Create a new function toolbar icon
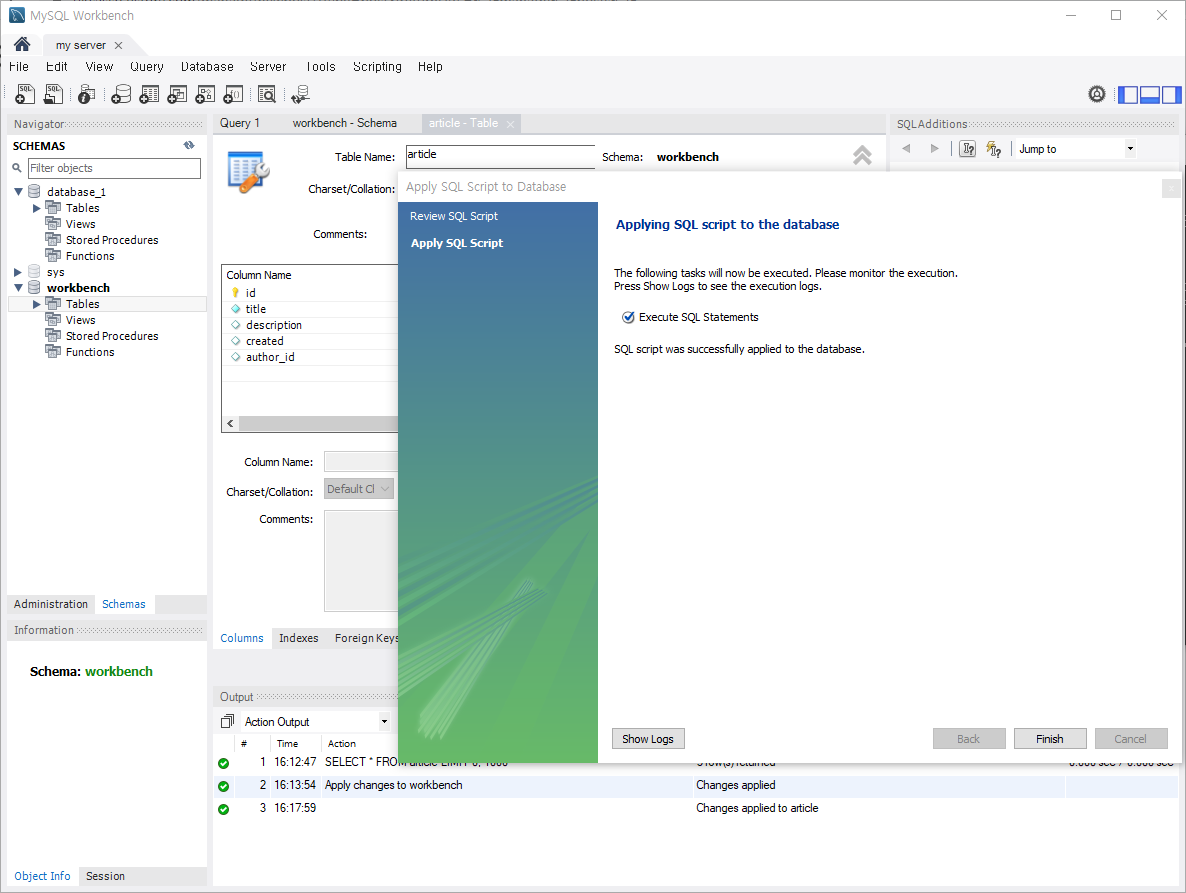The width and height of the screenshot is (1186, 893). (x=234, y=94)
